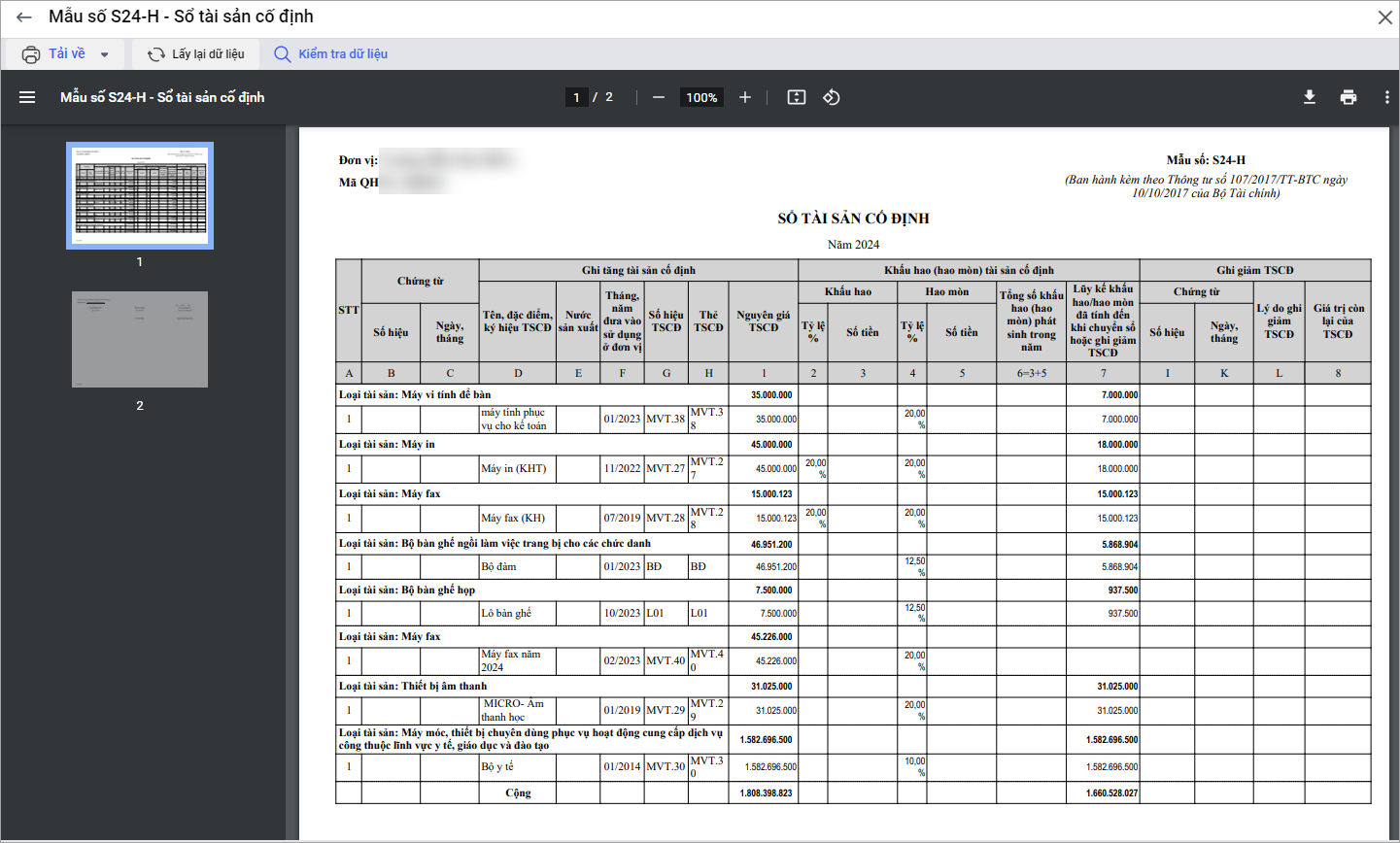Close the report window with X
Screen dimensions: 1400x843
[x=1385, y=17]
